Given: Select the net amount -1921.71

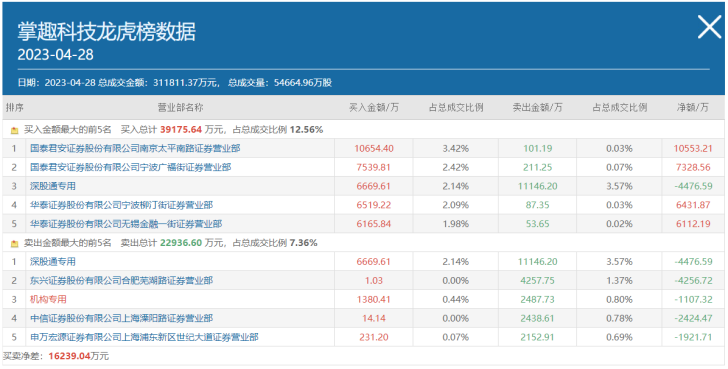Looking at the screenshot, I should [x=693, y=337].
